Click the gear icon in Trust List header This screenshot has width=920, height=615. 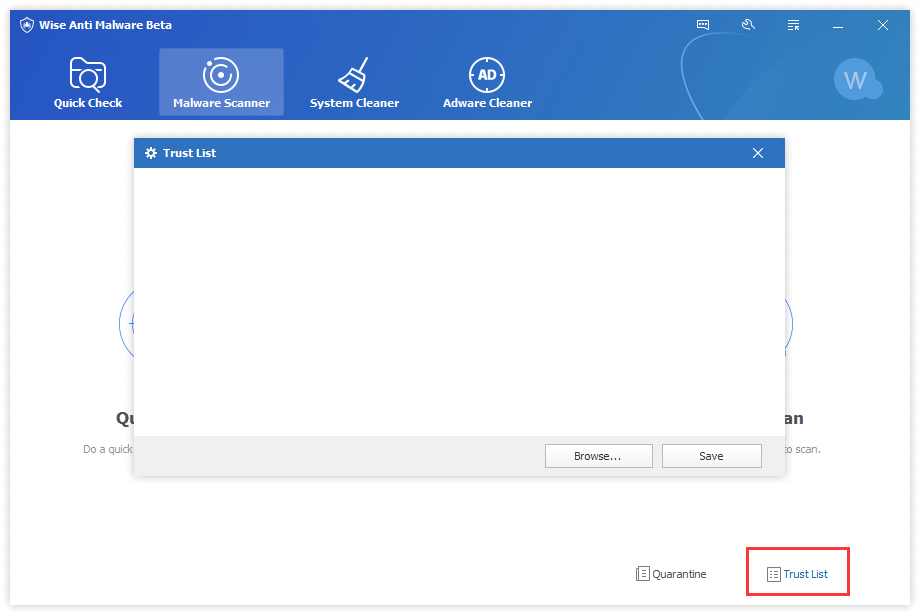click(151, 153)
